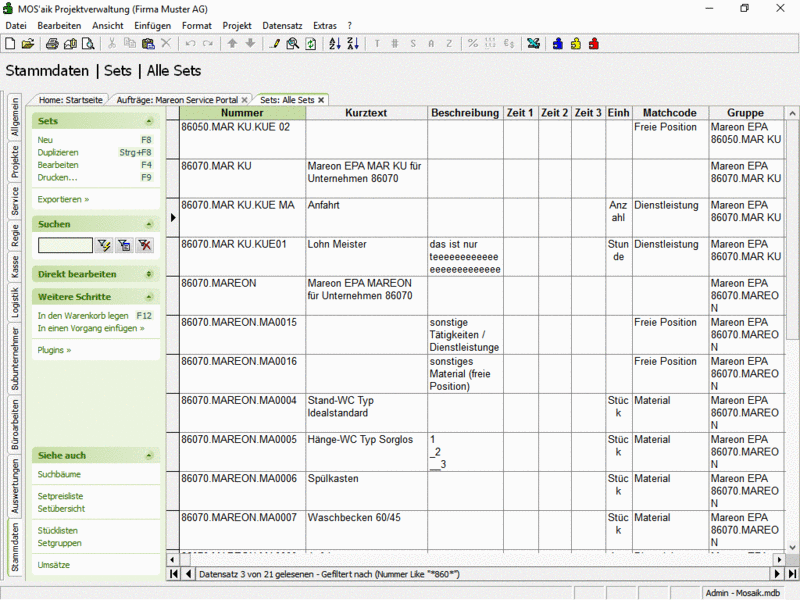Open the Logistik vertical side tab
800x600 pixels.
click(x=15, y=303)
